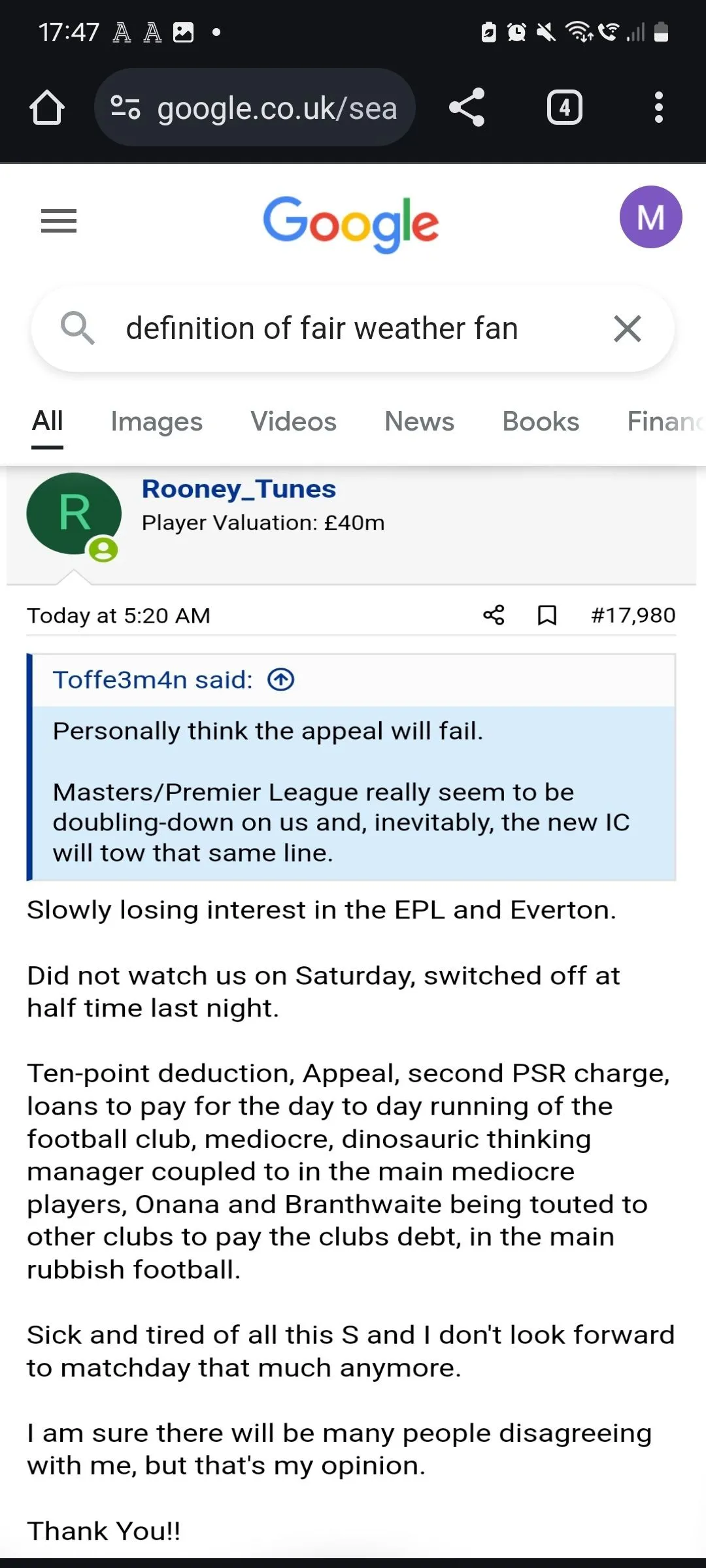
Task: Open Google hamburger side menu
Action: coord(59,221)
